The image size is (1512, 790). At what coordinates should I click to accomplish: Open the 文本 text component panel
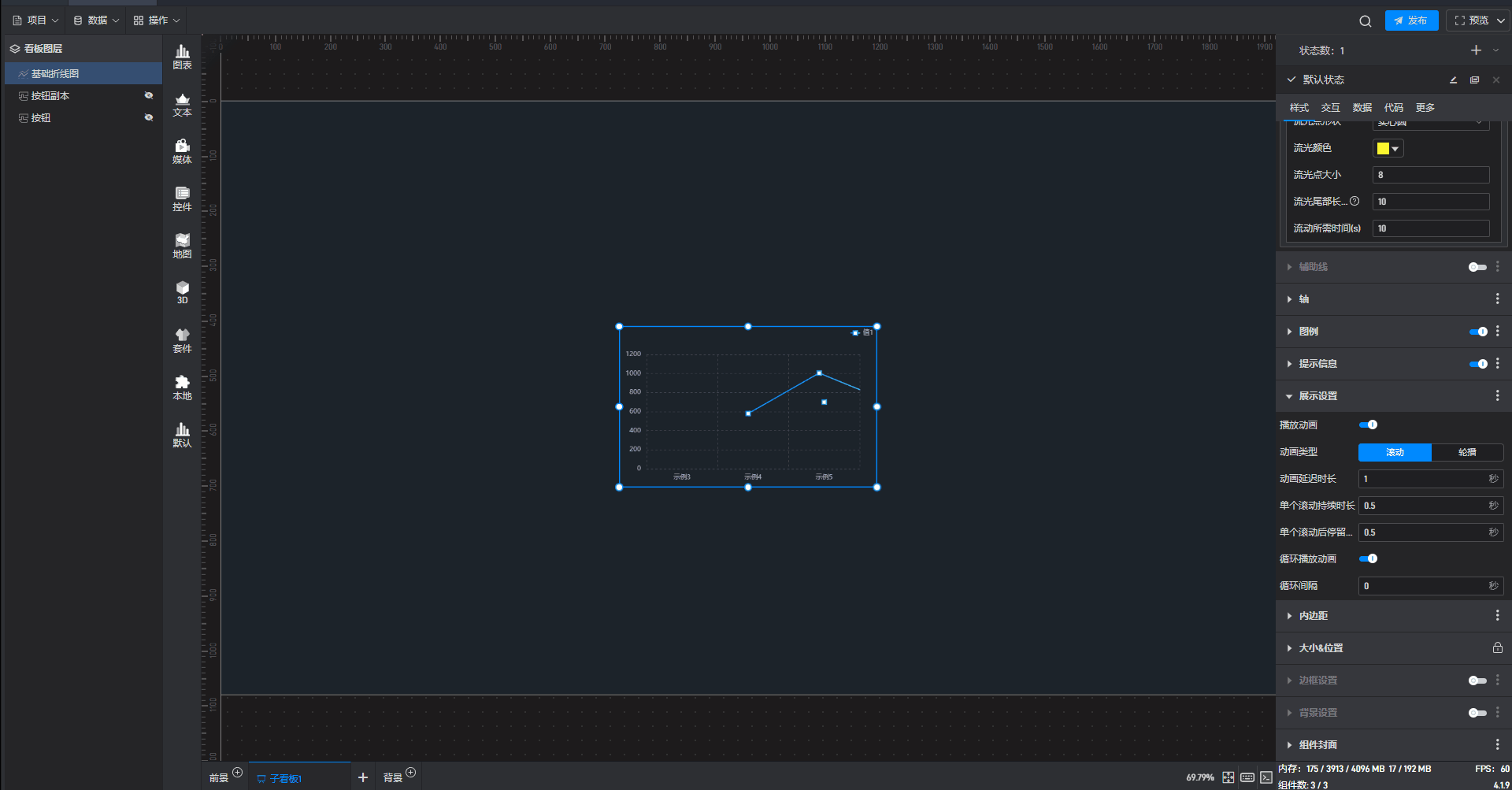pyautogui.click(x=182, y=104)
